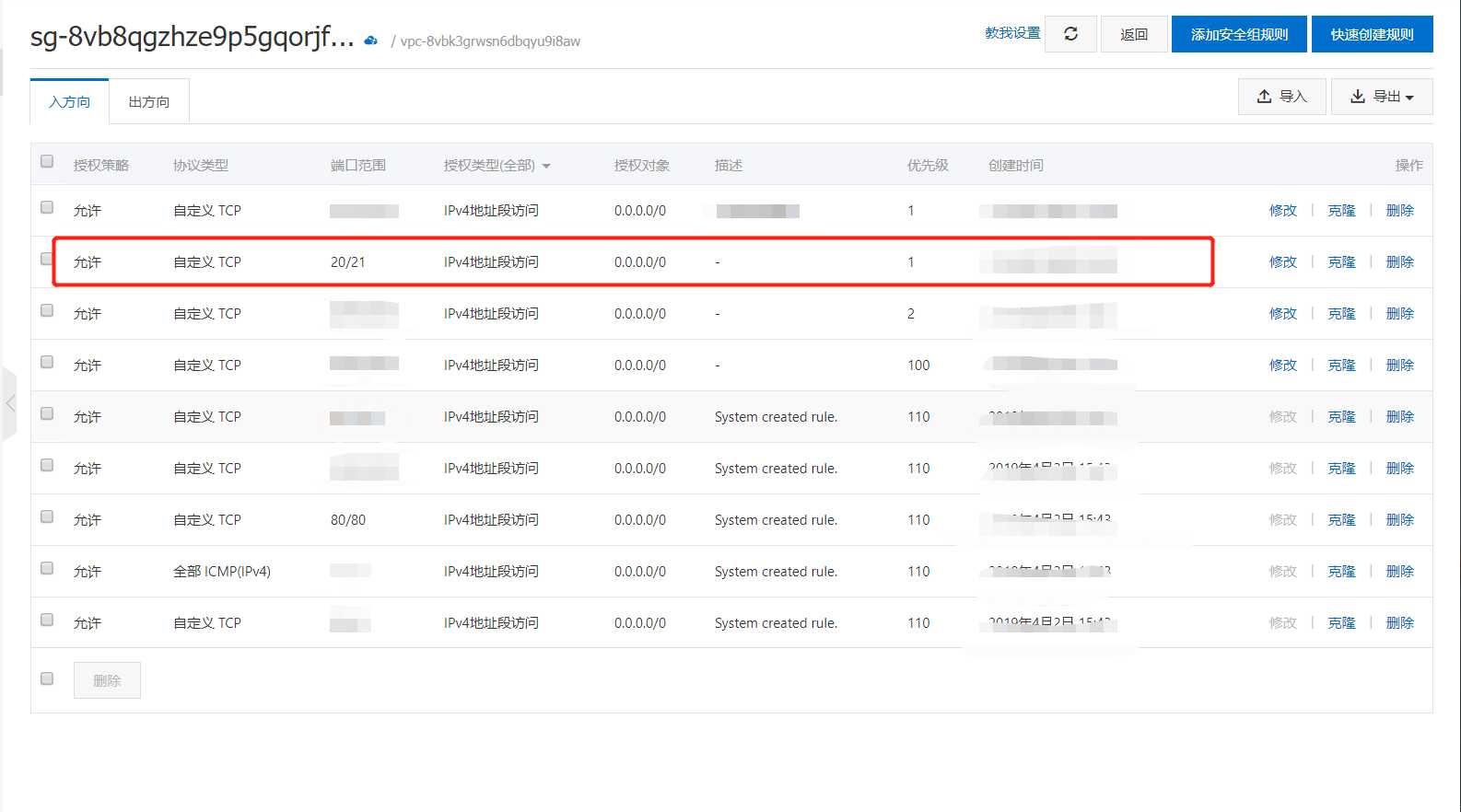
Task: Open the 授权类型(全部) filter dropdown
Action: (x=497, y=166)
